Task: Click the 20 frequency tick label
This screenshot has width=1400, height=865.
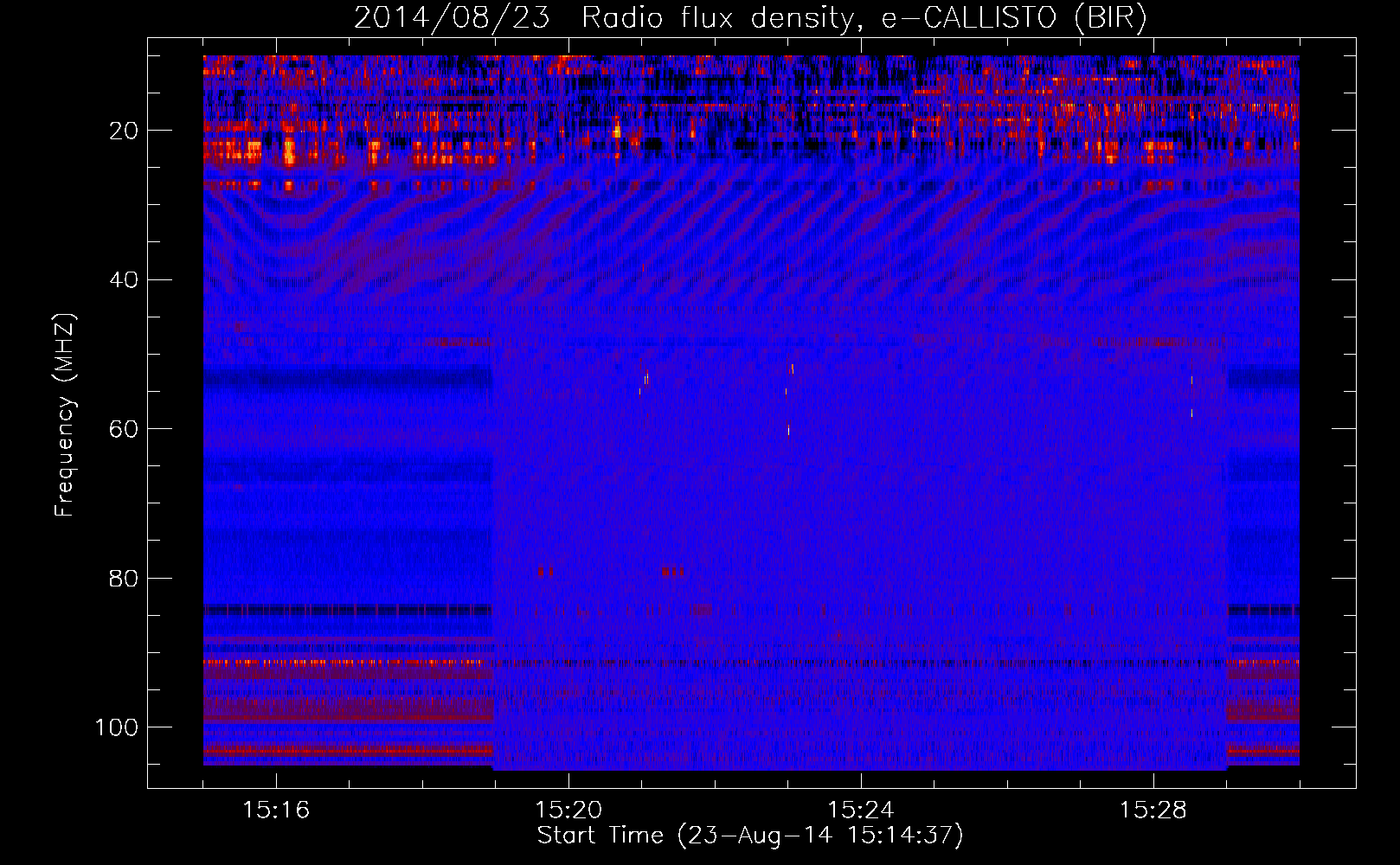Action: (124, 131)
